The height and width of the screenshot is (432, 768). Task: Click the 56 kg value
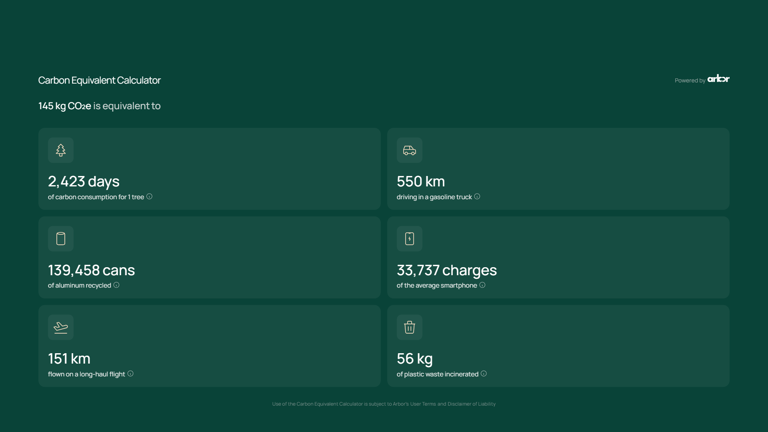coord(414,358)
